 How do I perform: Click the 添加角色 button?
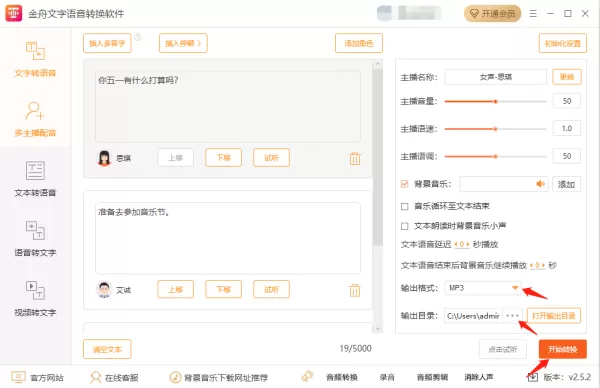pyautogui.click(x=359, y=43)
